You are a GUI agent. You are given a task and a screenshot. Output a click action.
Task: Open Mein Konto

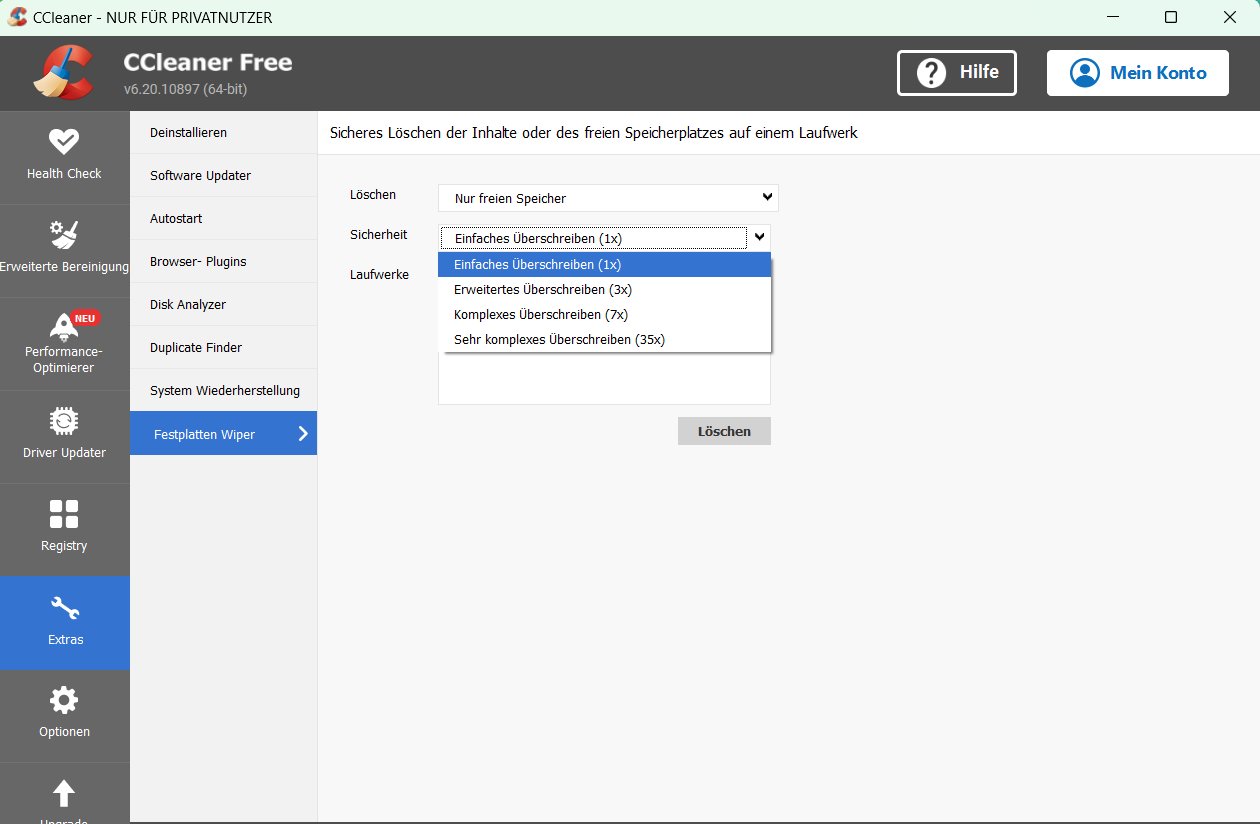(x=1137, y=72)
